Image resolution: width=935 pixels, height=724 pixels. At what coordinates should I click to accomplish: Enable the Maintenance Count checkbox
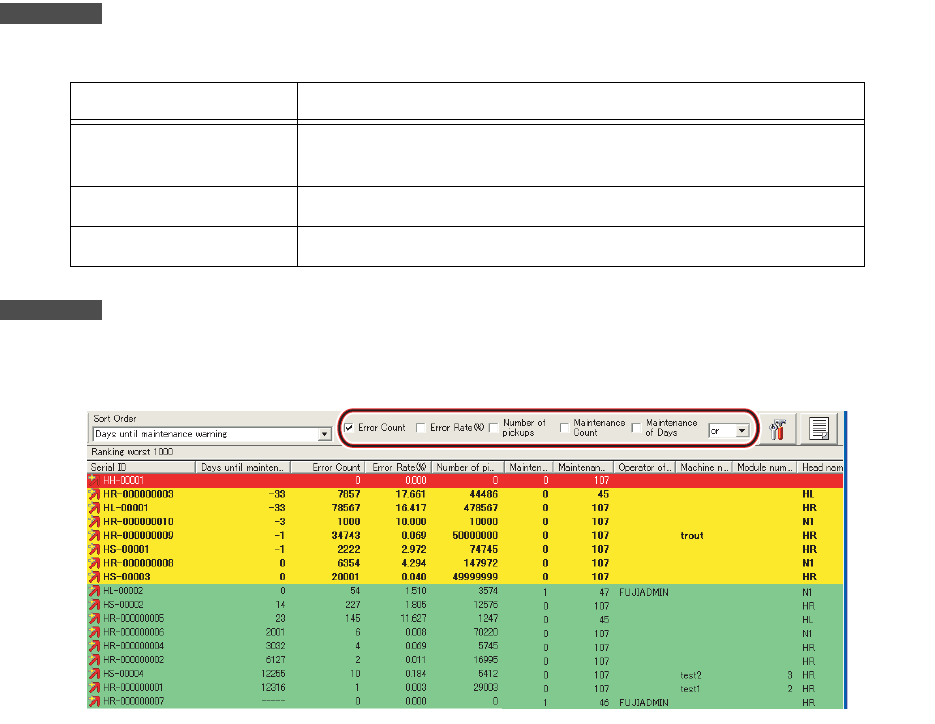click(x=565, y=428)
